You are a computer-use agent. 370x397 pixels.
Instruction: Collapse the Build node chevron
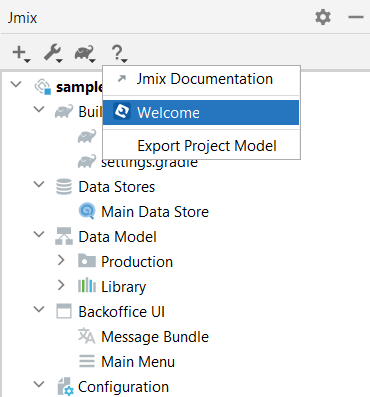(39, 109)
